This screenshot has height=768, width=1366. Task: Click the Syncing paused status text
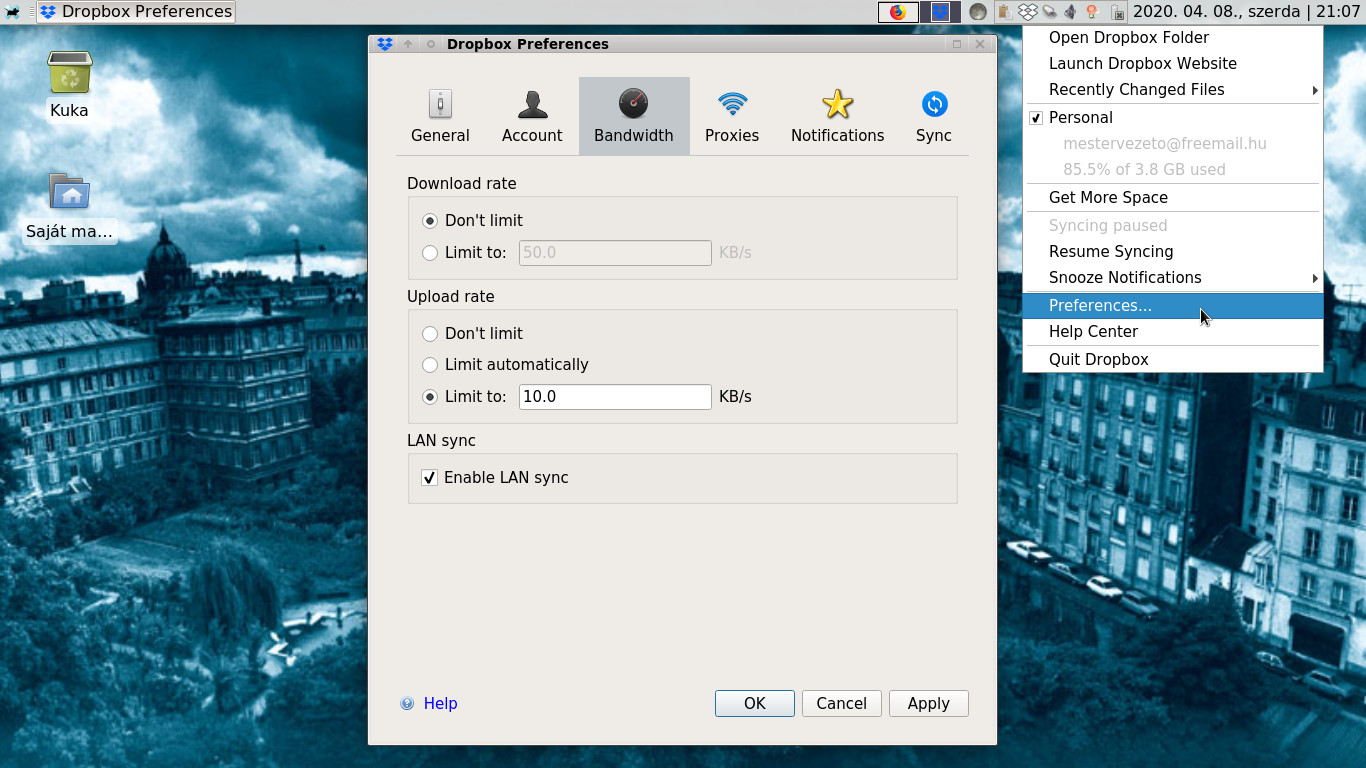[x=1108, y=226]
